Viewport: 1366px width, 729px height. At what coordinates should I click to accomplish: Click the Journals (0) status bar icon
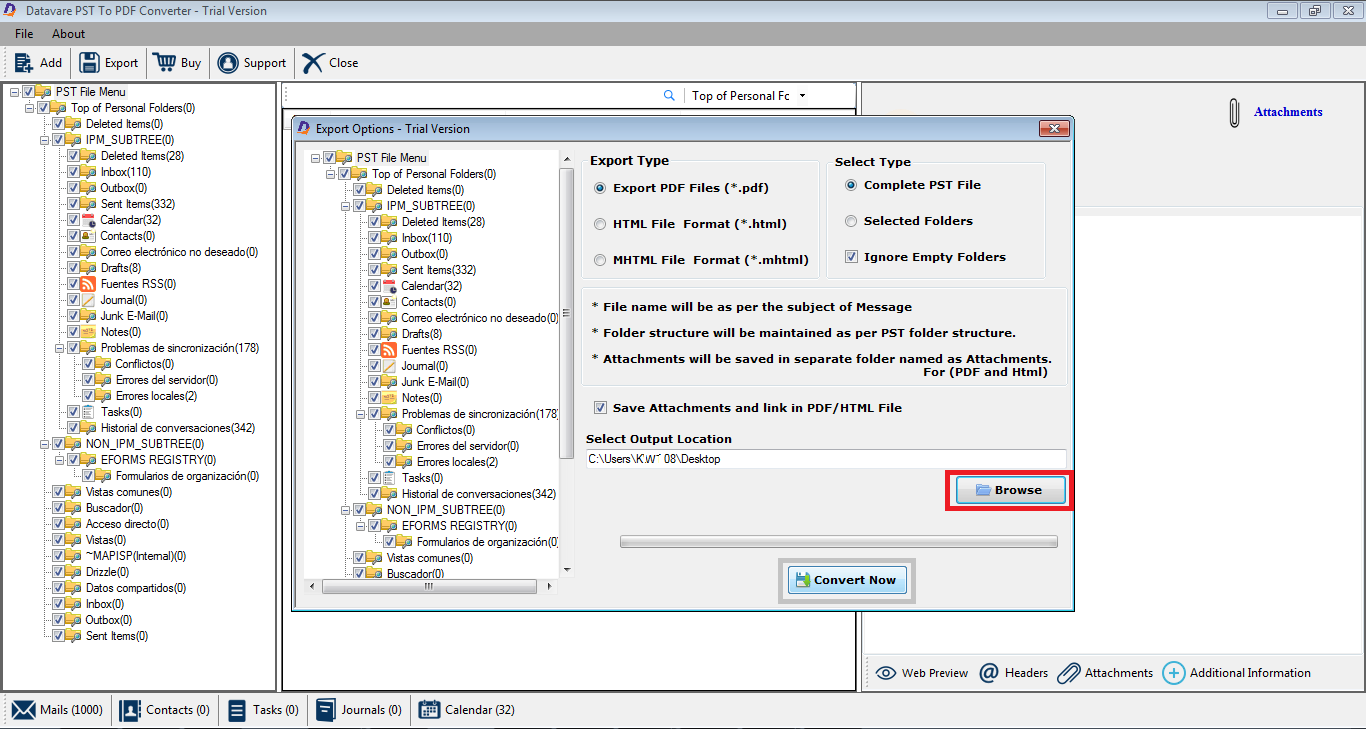coord(325,710)
